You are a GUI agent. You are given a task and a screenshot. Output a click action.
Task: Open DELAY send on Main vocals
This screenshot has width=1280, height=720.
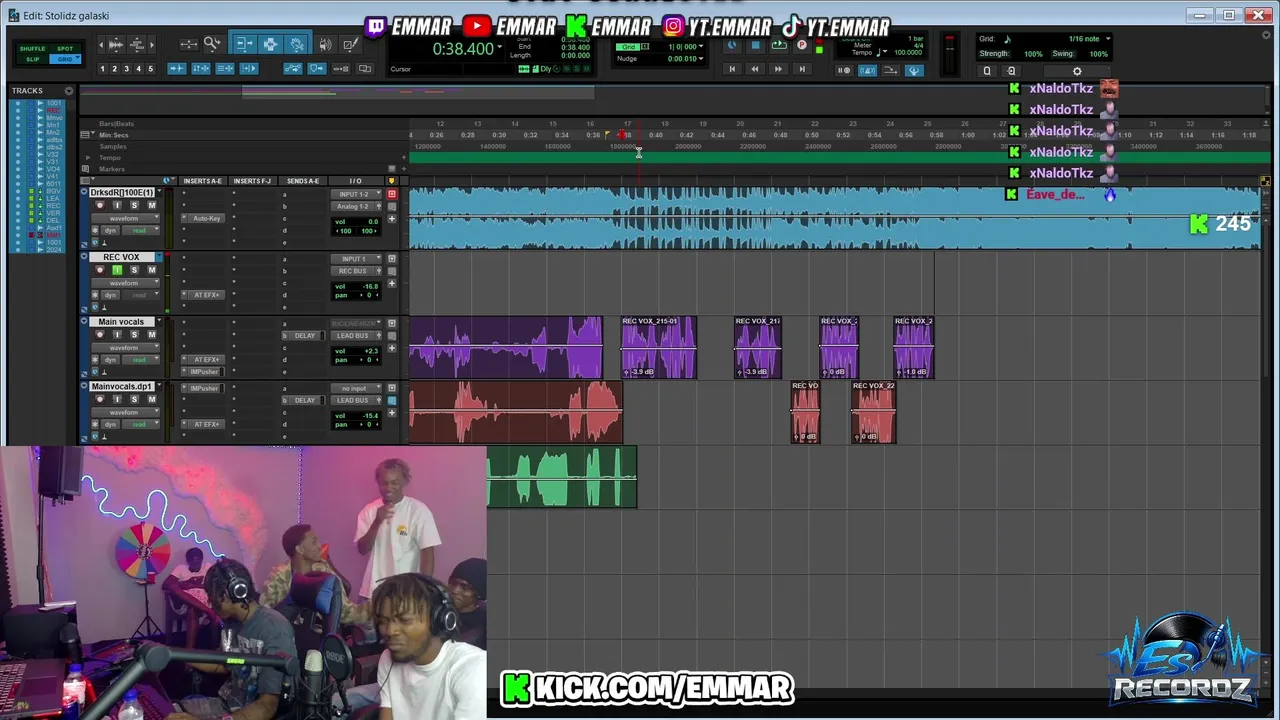305,336
